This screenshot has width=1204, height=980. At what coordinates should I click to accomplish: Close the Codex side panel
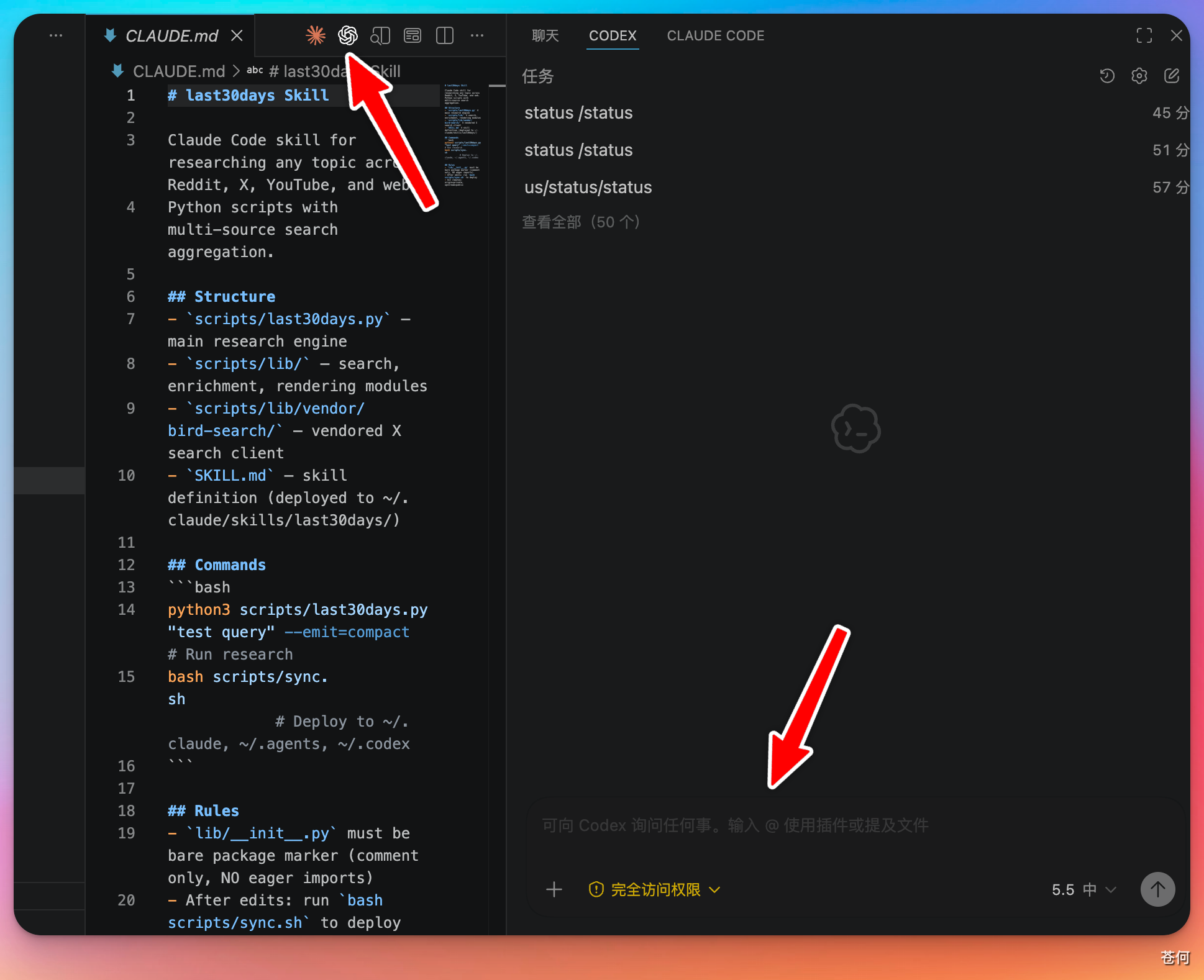tap(1177, 35)
